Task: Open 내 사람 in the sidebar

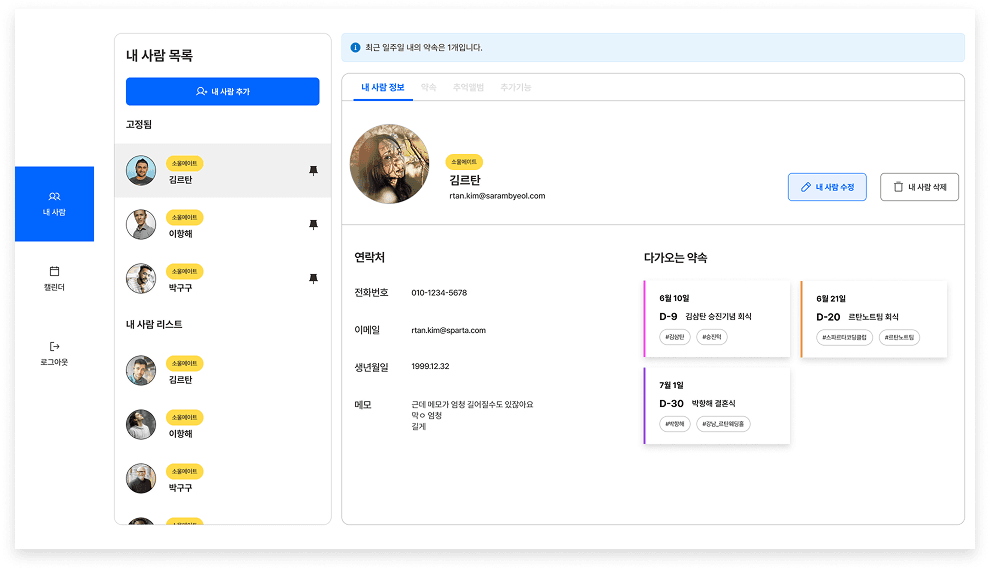Action: tap(54, 203)
